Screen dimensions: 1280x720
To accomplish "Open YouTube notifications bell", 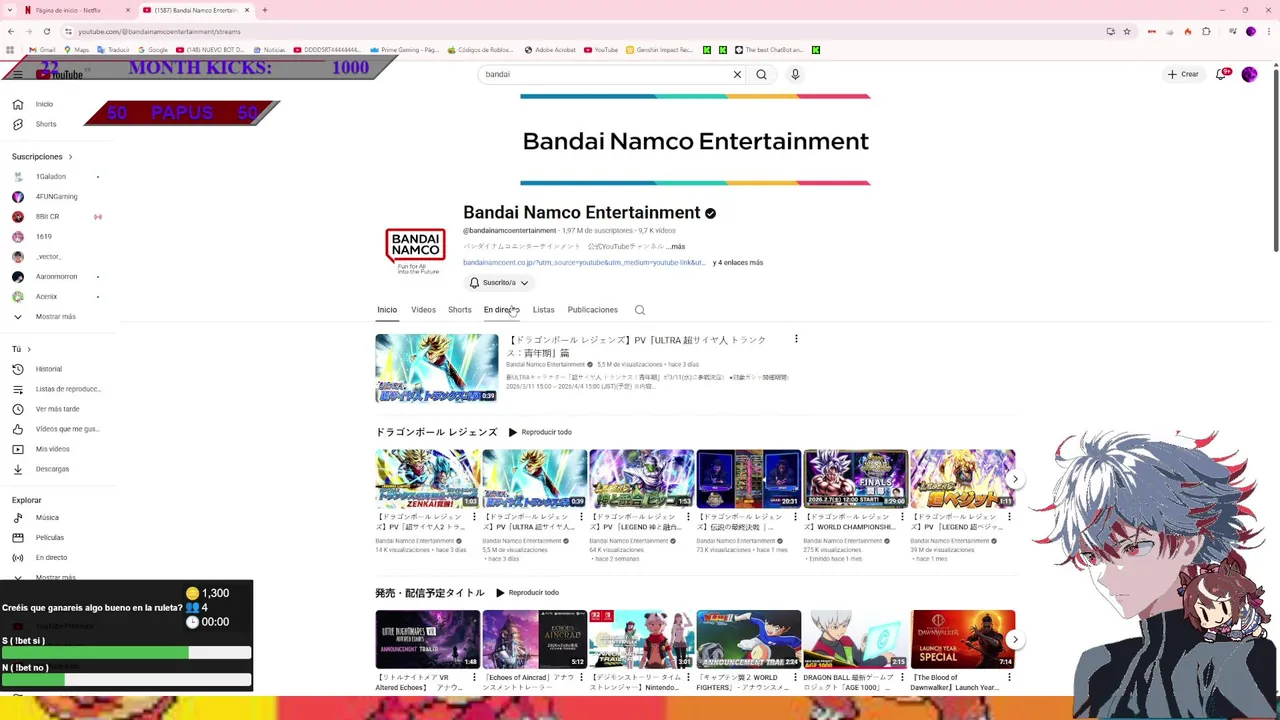I will pyautogui.click(x=1221, y=74).
